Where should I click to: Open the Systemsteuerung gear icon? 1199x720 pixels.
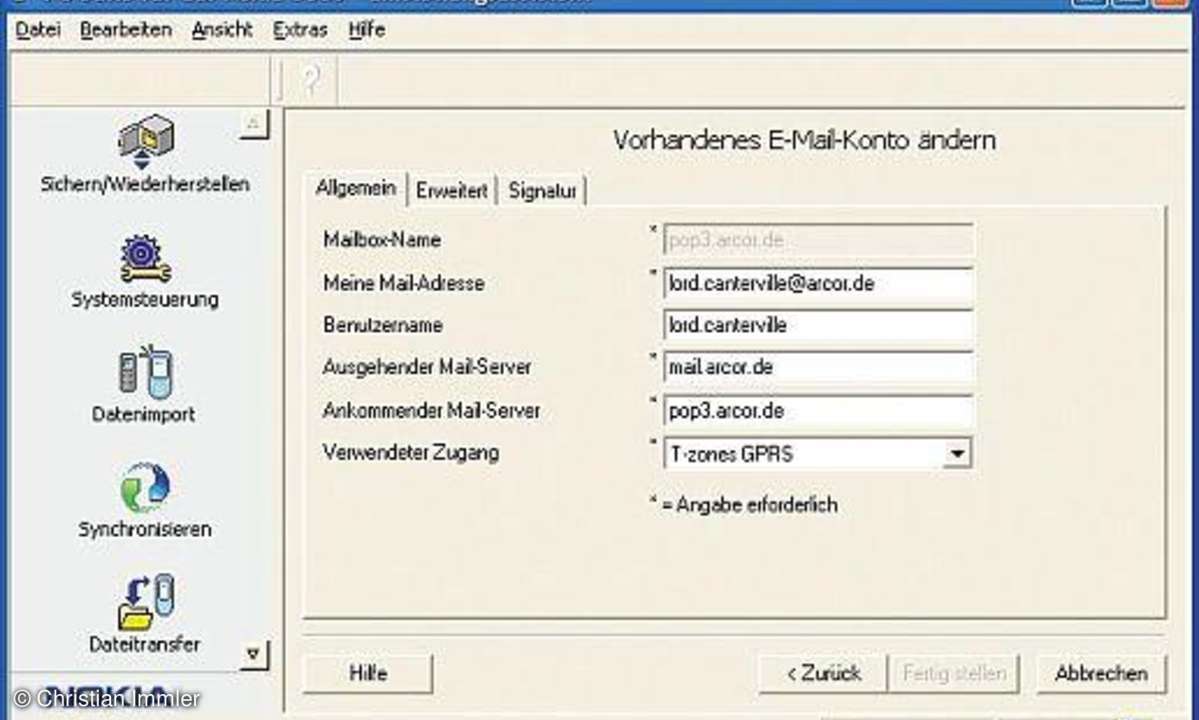click(x=145, y=258)
